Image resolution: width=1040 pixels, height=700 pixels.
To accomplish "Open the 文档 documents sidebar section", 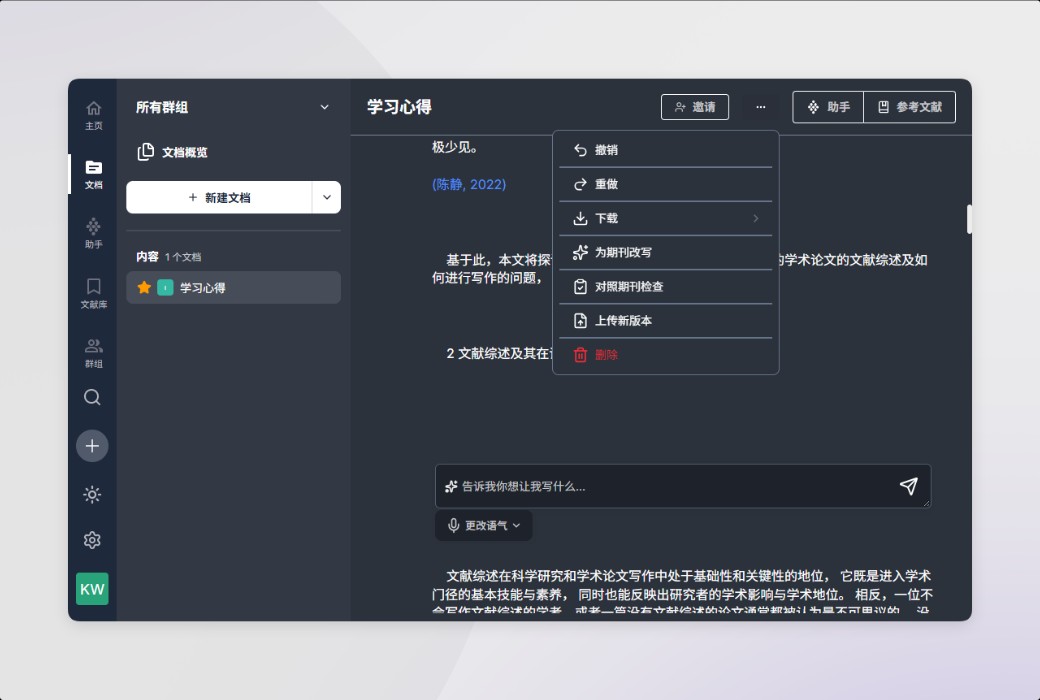I will coord(94,174).
